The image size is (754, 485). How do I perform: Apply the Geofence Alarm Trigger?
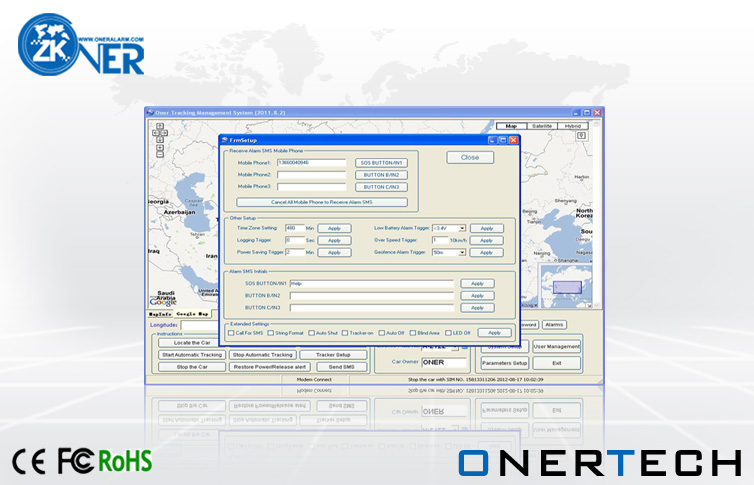(487, 252)
